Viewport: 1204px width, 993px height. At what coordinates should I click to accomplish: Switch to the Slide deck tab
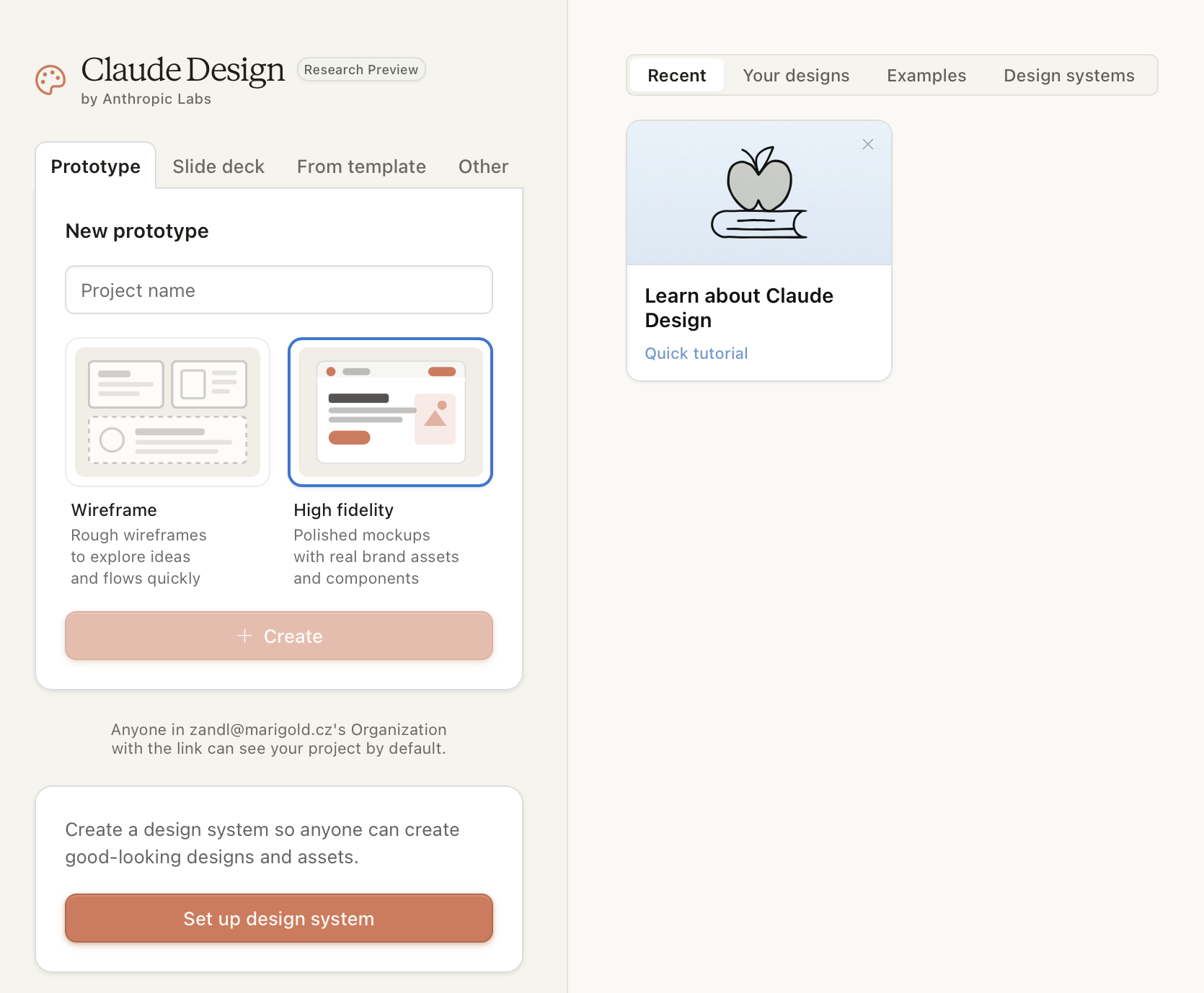[x=218, y=166]
